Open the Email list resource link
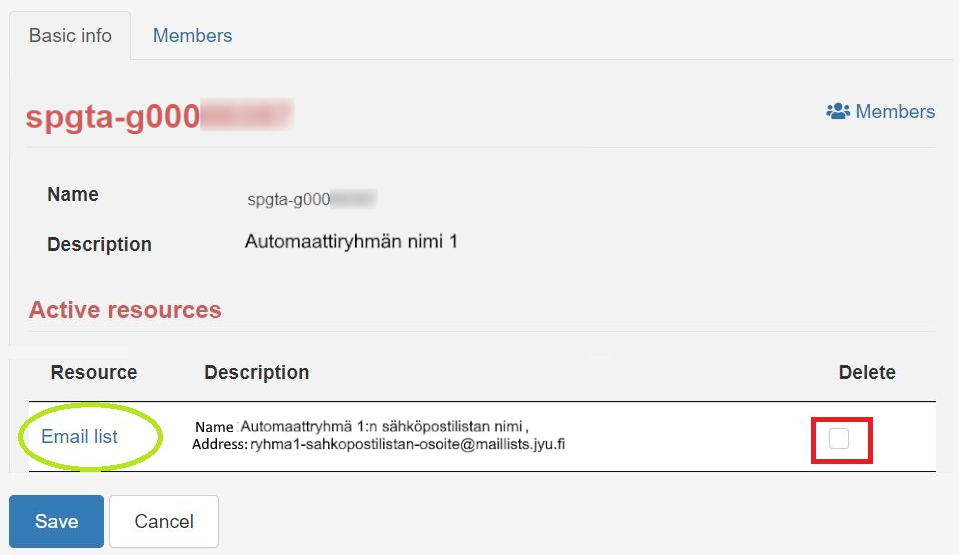Image resolution: width=959 pixels, height=555 pixels. (x=80, y=436)
